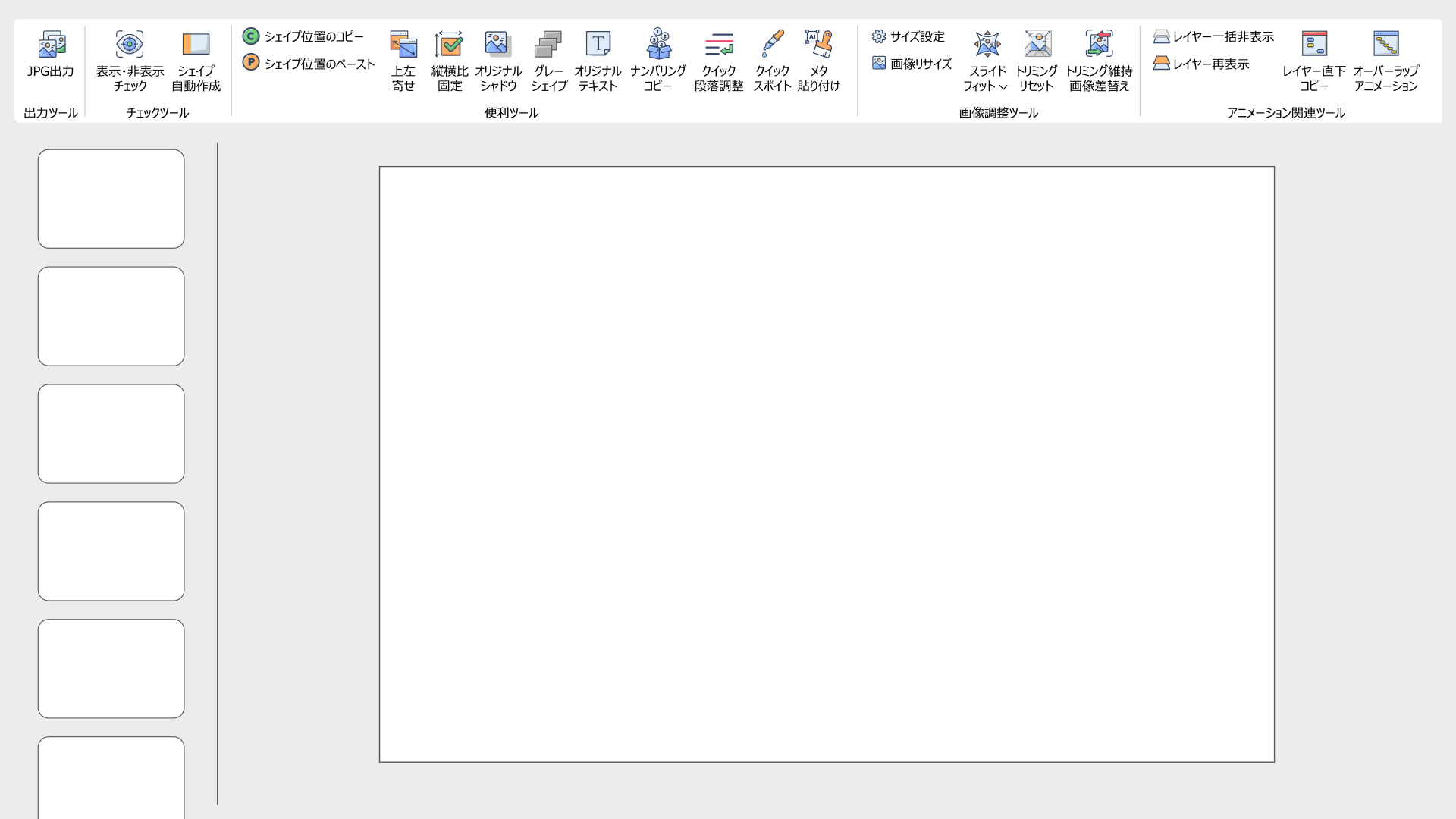This screenshot has width=1456, height=819.
Task: Click ナンバリングコピー numbering icon
Action: tap(658, 45)
